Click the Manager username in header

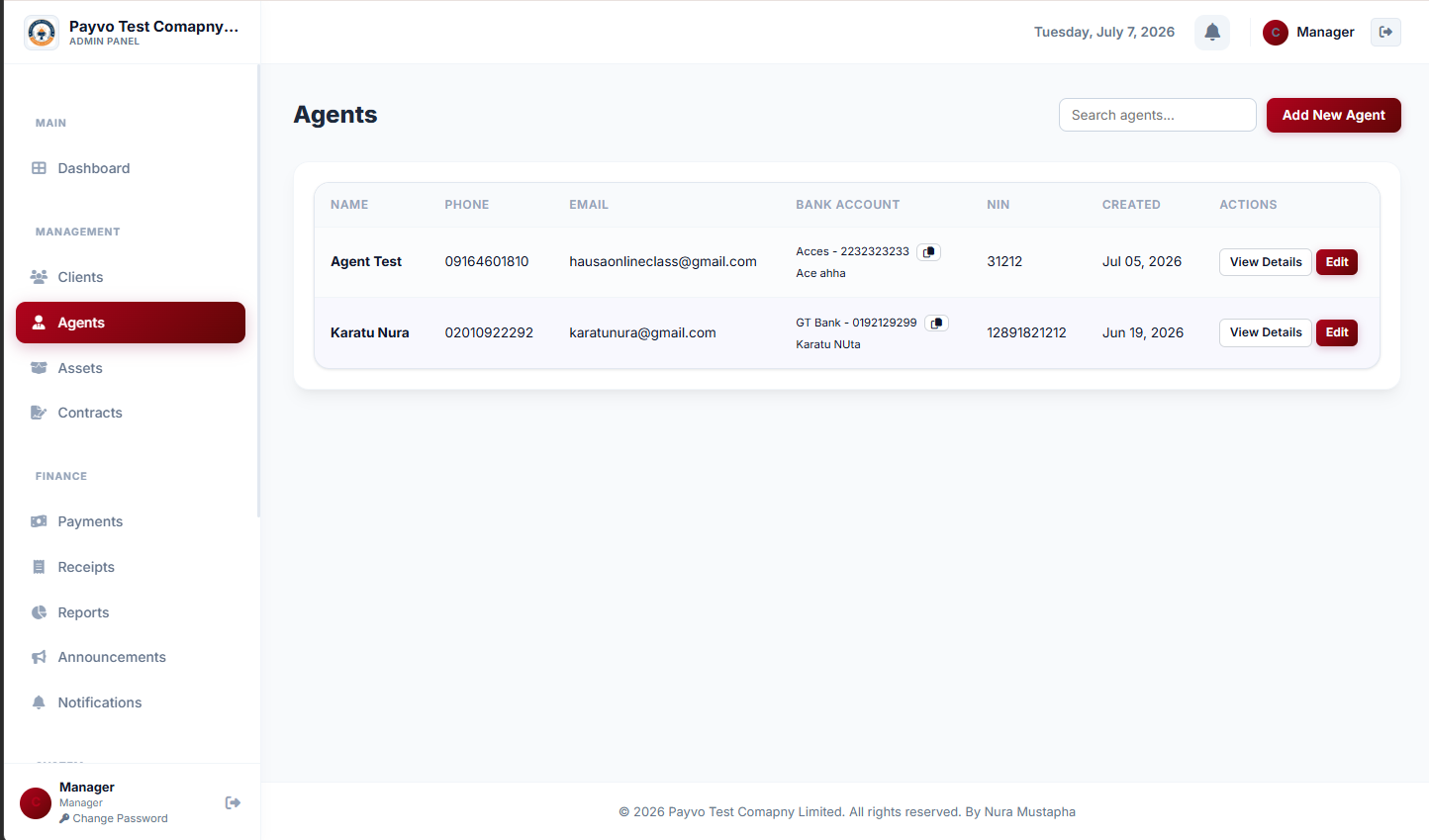[x=1325, y=32]
